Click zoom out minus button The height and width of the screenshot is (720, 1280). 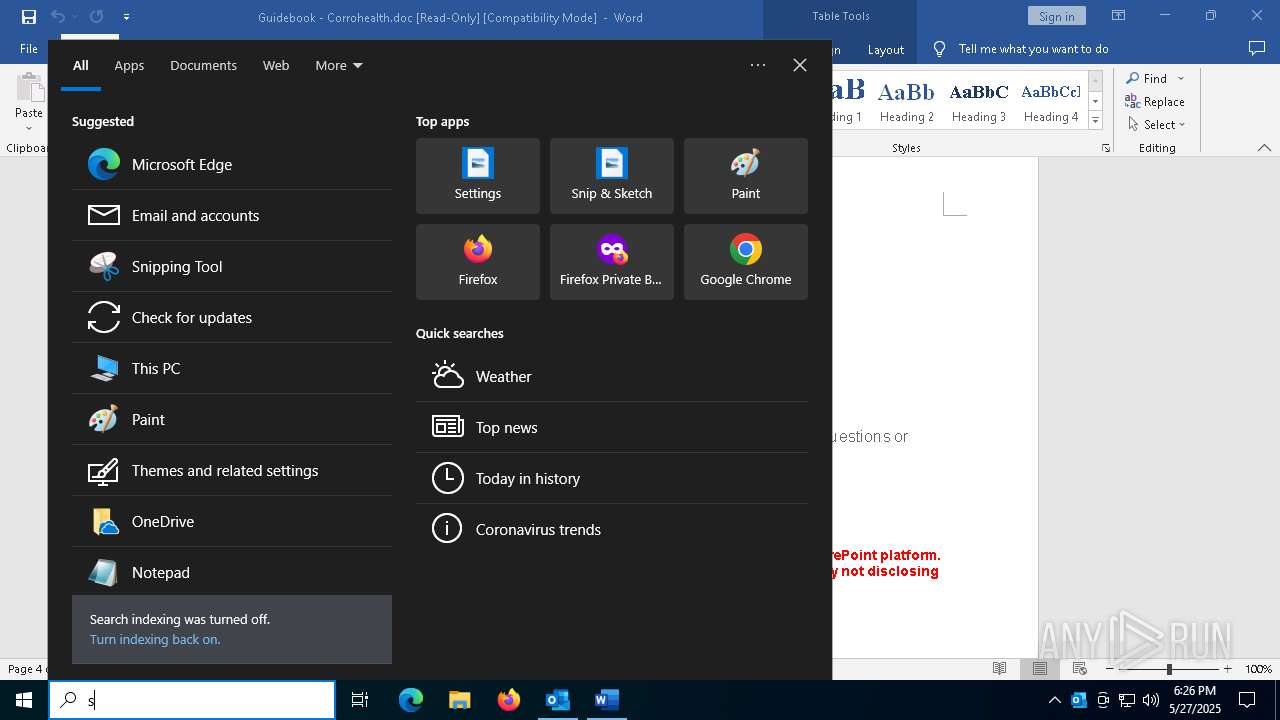(x=1110, y=669)
